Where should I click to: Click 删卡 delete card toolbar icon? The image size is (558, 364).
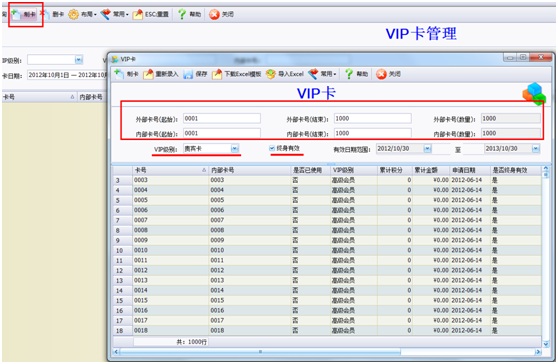tap(45, 14)
